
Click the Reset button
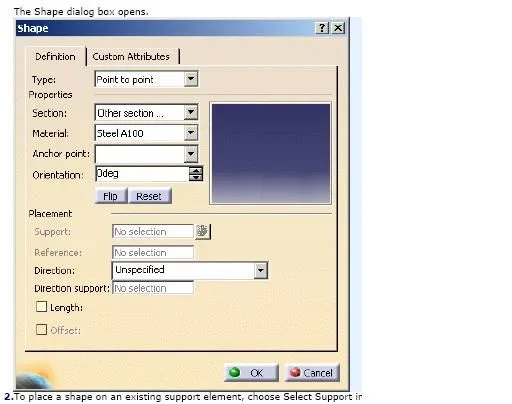150,196
